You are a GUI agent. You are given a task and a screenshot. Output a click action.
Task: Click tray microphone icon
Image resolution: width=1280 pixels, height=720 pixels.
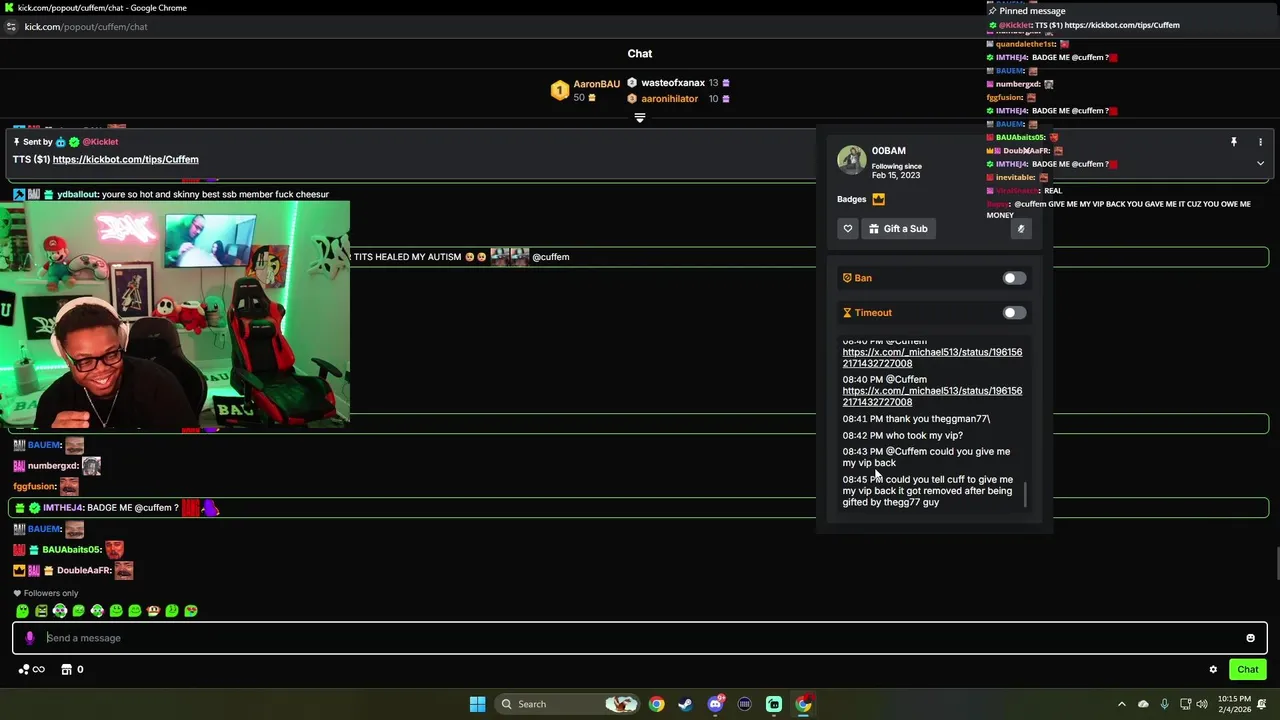point(1164,704)
